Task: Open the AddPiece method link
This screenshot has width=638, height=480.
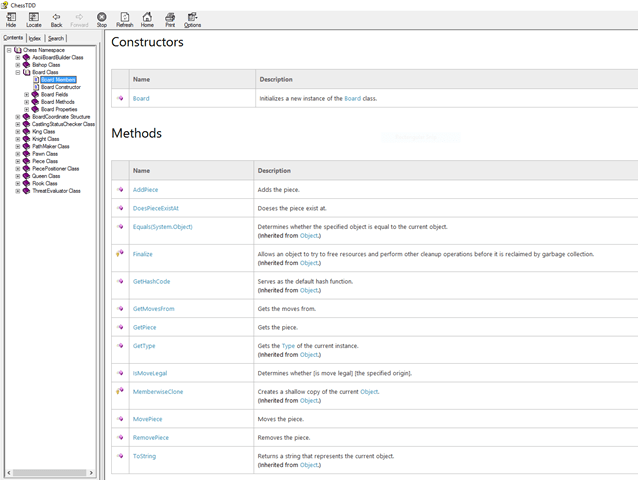Action: (145, 190)
